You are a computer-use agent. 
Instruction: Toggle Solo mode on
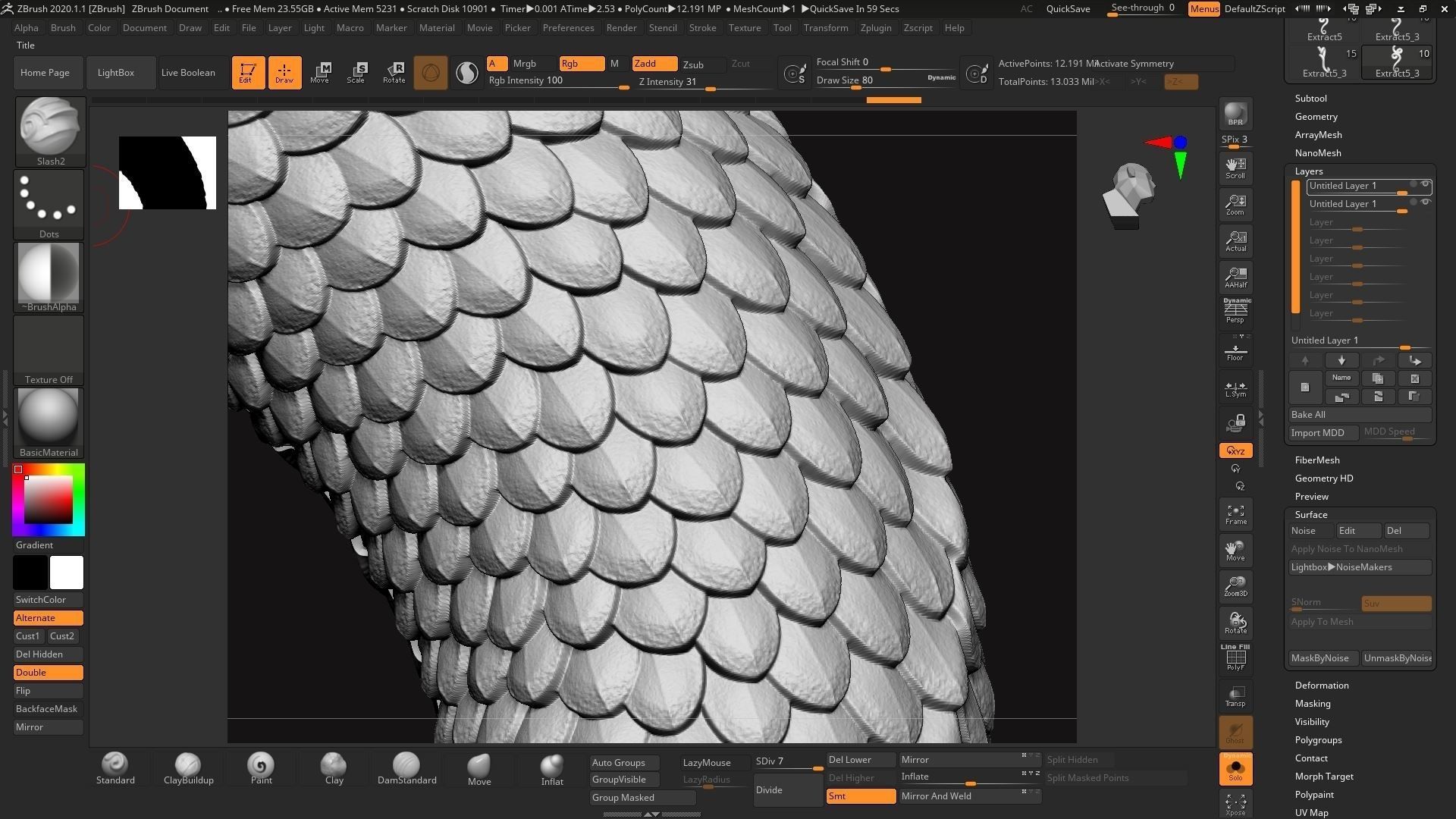tap(1235, 769)
